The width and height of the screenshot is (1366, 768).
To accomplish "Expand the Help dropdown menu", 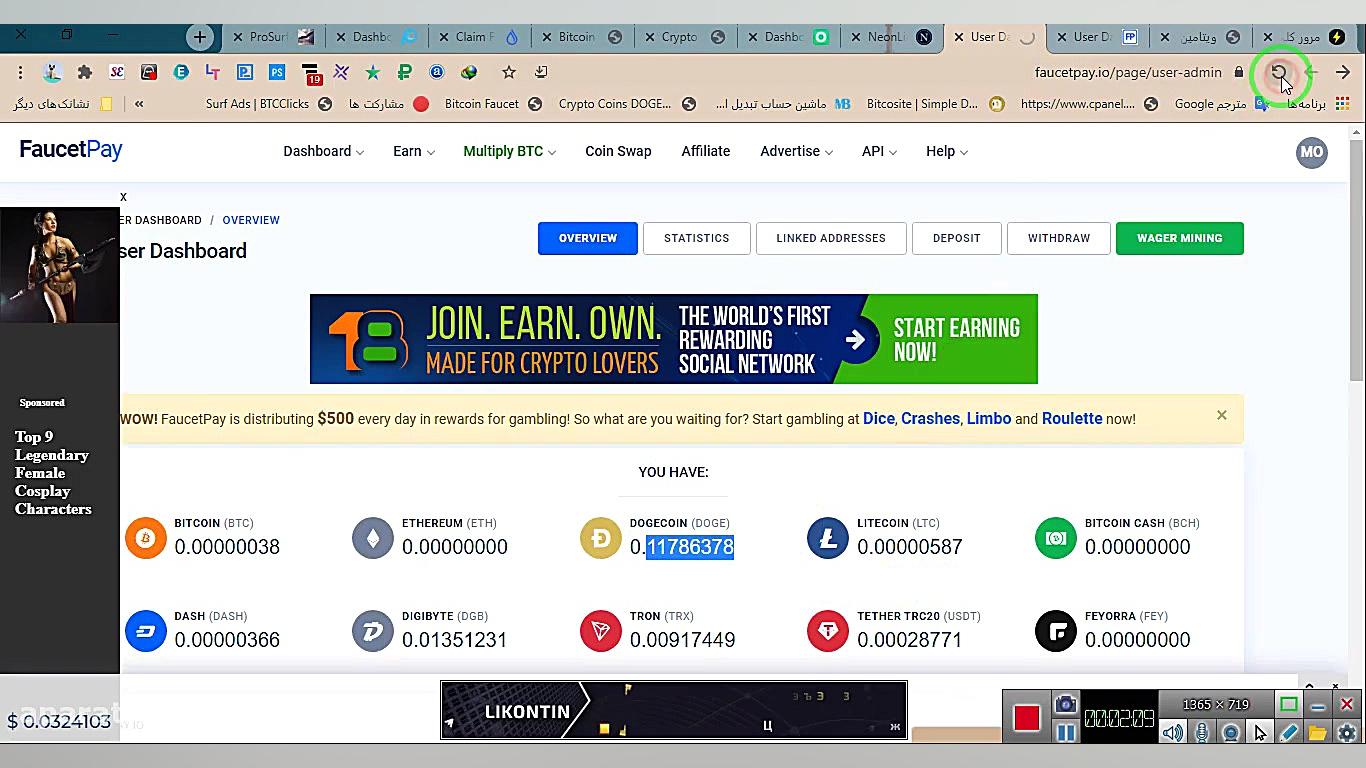I will [947, 151].
